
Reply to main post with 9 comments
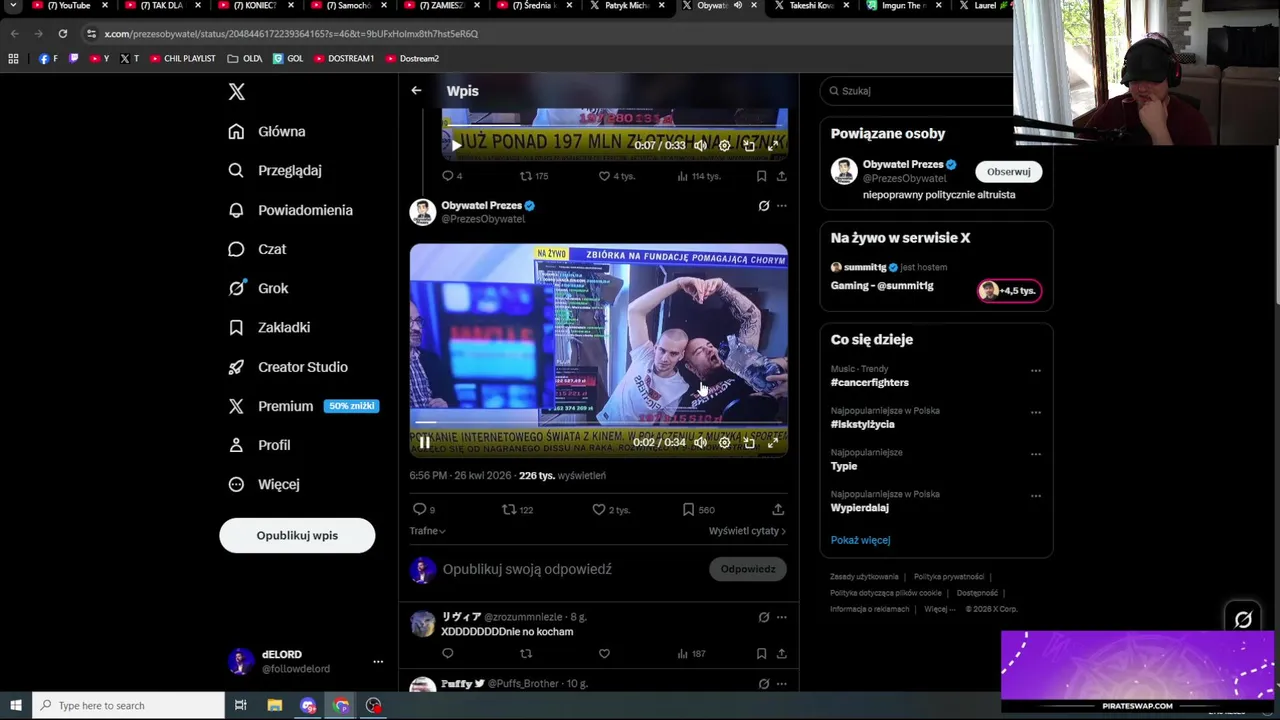click(x=424, y=510)
